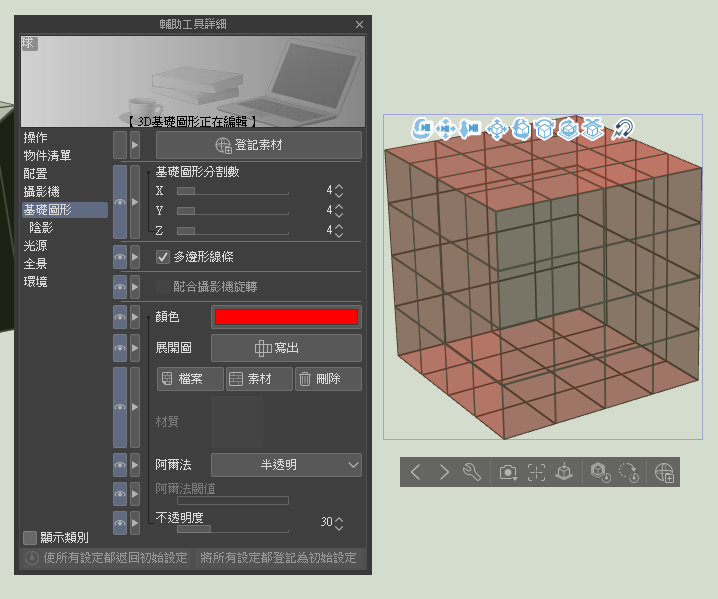Viewport: 718px width, 599px height.
Task: Click the X division slider
Action: (233, 191)
